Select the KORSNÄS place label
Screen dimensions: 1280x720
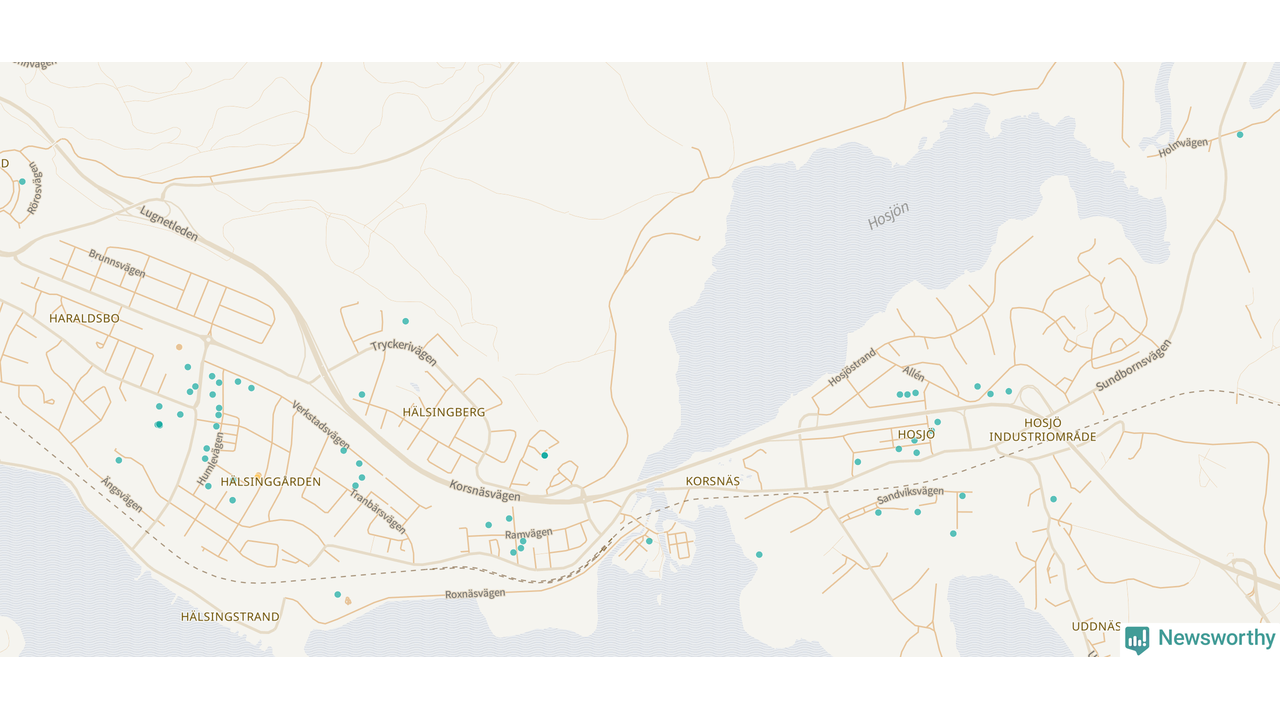[x=712, y=481]
